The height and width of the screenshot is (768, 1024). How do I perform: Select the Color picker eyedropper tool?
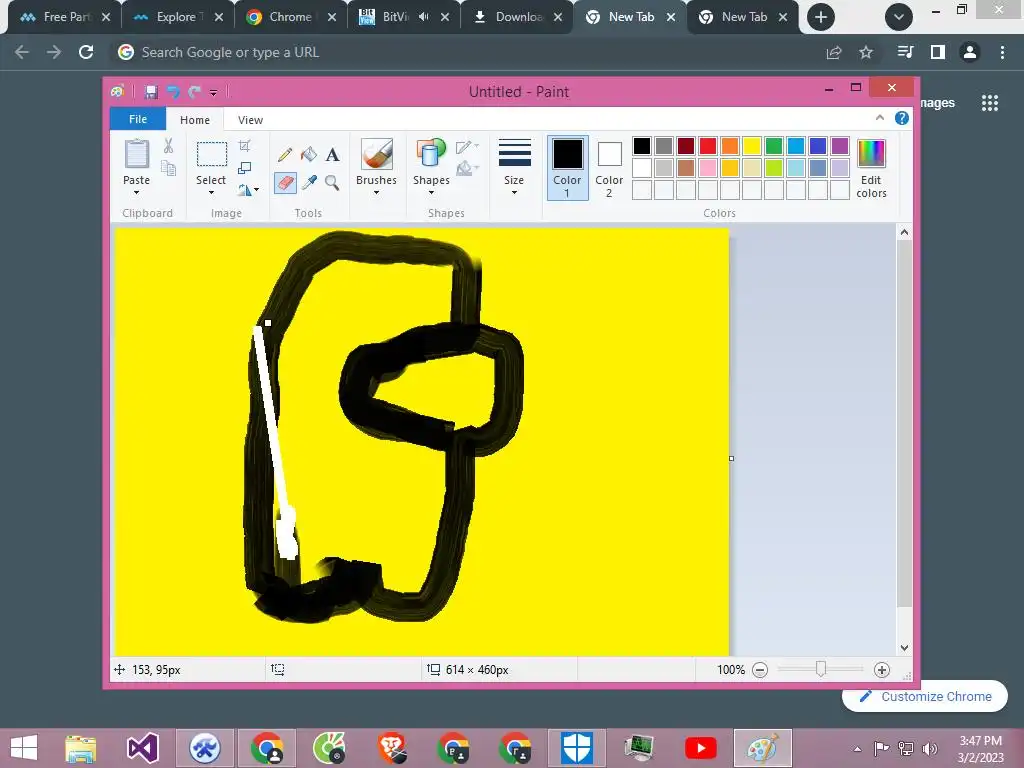coord(309,182)
